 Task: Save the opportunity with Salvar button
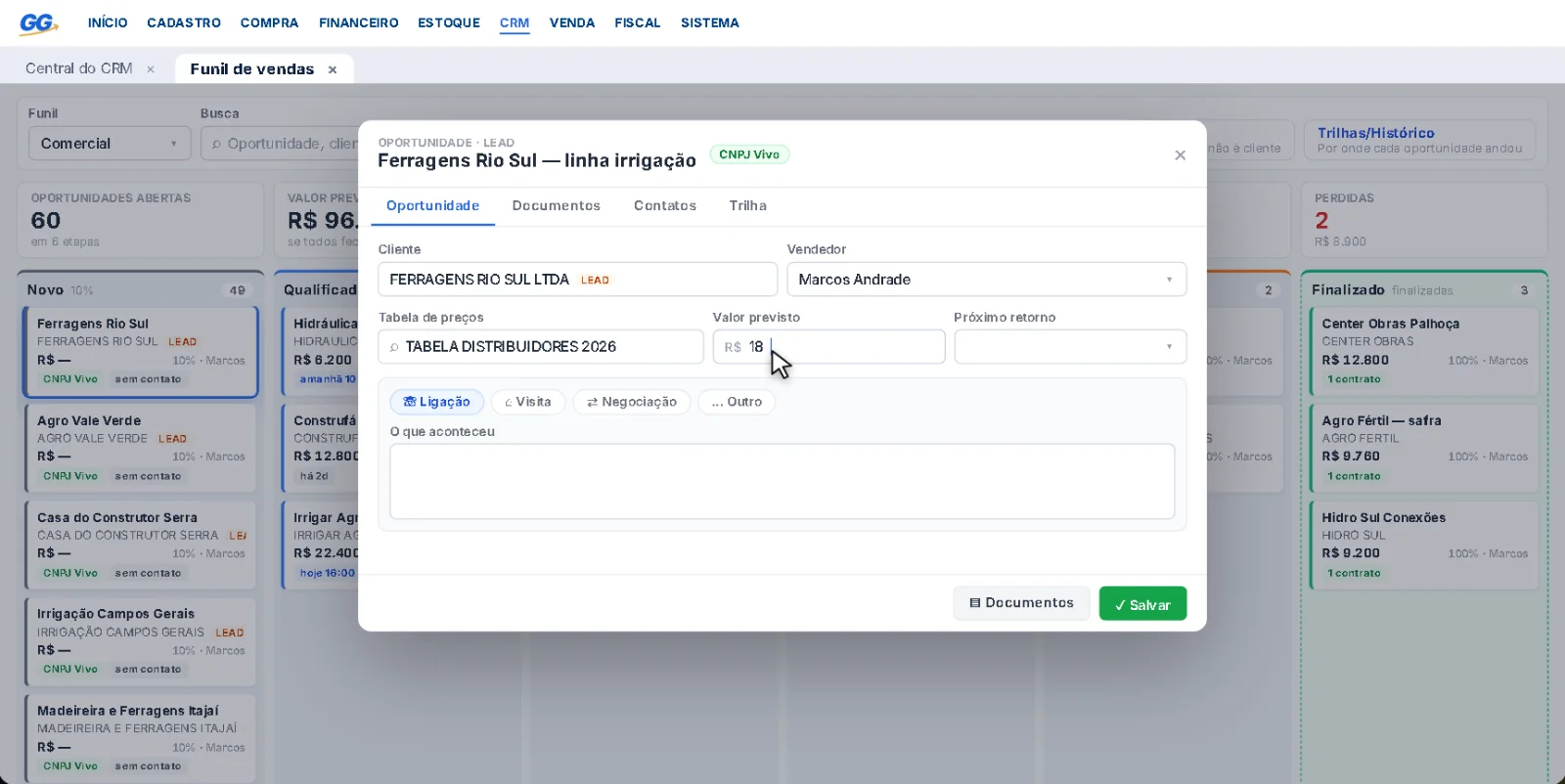(x=1142, y=604)
